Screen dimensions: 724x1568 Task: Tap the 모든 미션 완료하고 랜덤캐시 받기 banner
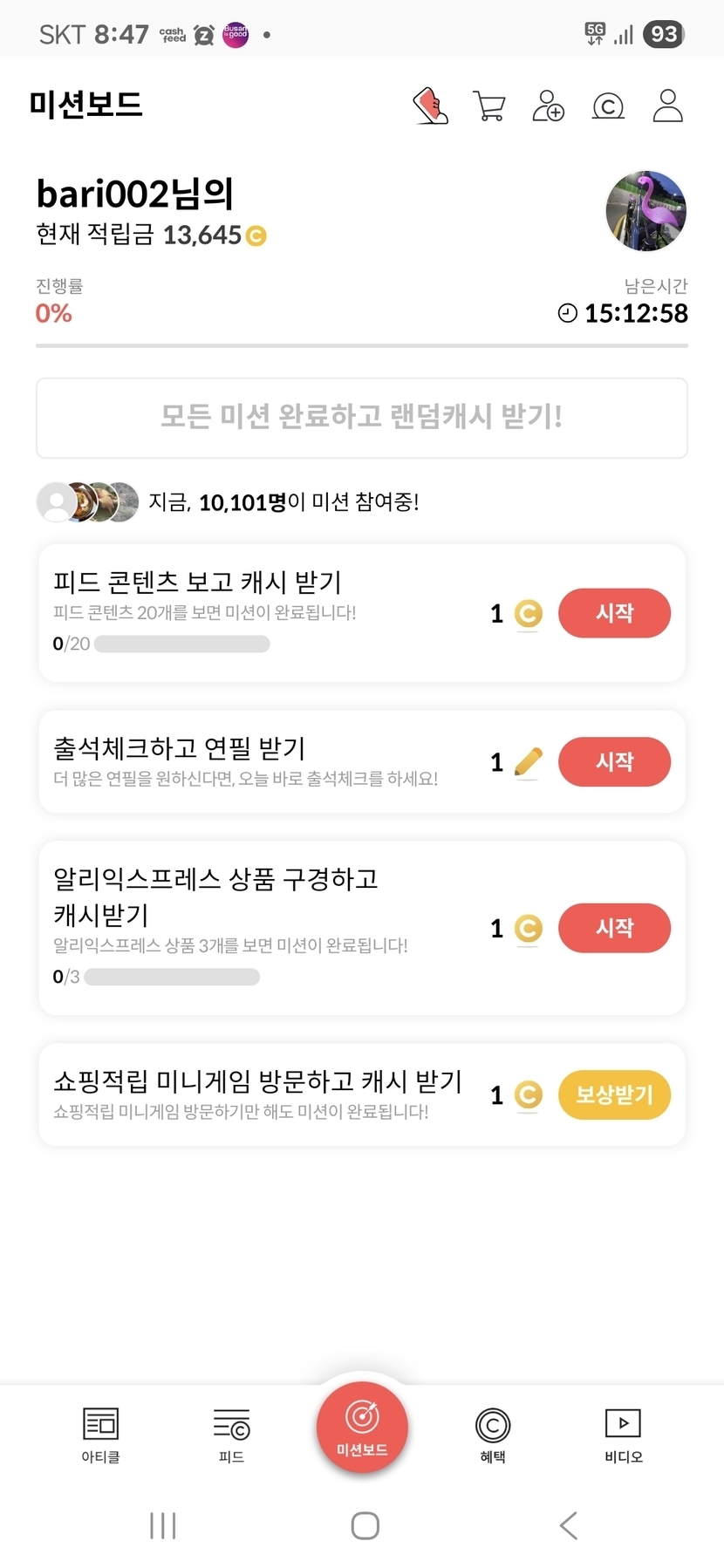(x=362, y=418)
